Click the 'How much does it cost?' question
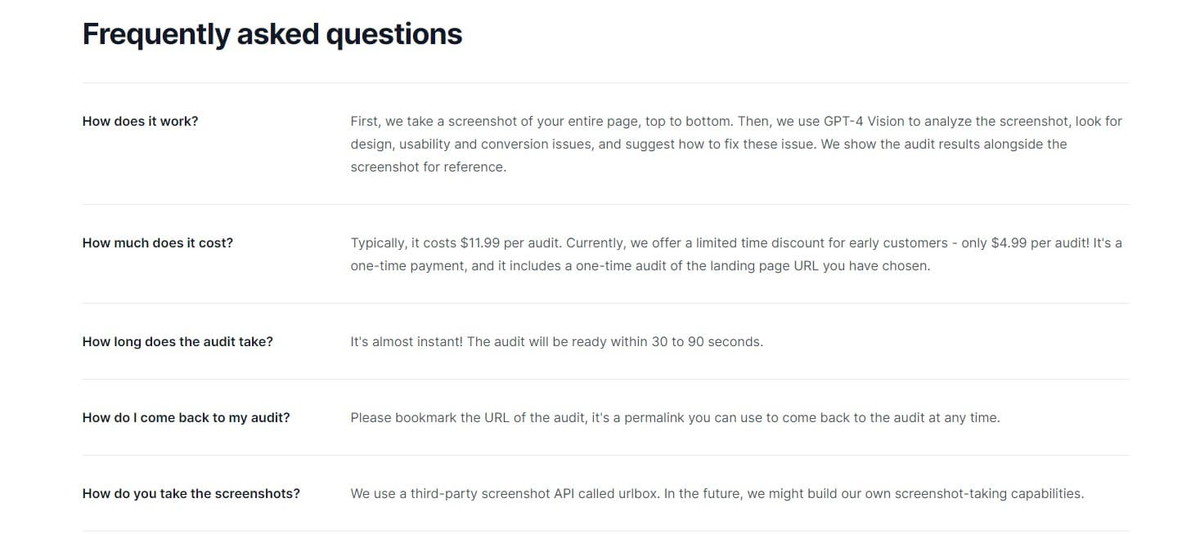Viewport: 1200px width, 534px height. click(x=157, y=243)
